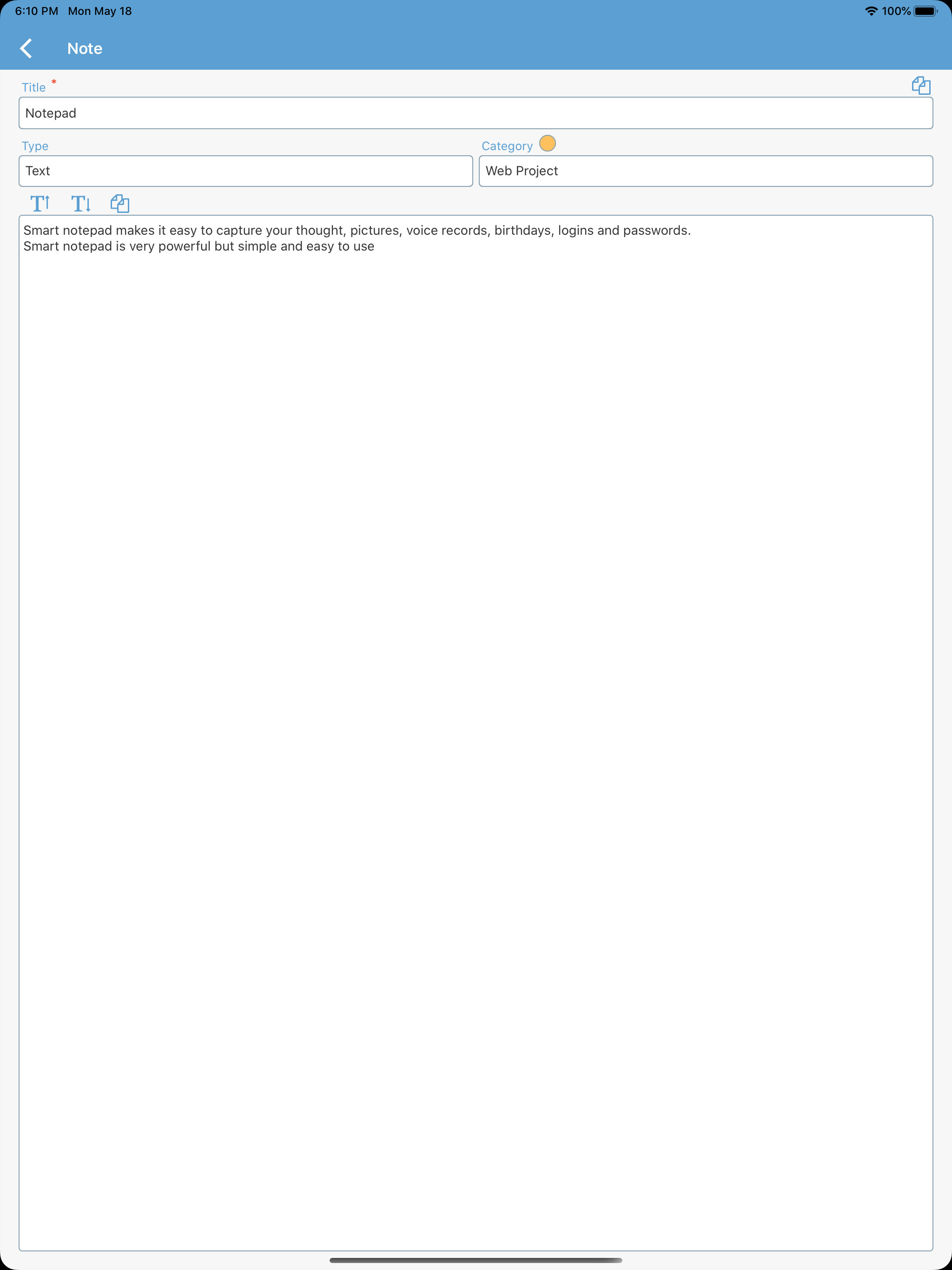Click the Category label text
The height and width of the screenshot is (1270, 952).
(x=508, y=145)
